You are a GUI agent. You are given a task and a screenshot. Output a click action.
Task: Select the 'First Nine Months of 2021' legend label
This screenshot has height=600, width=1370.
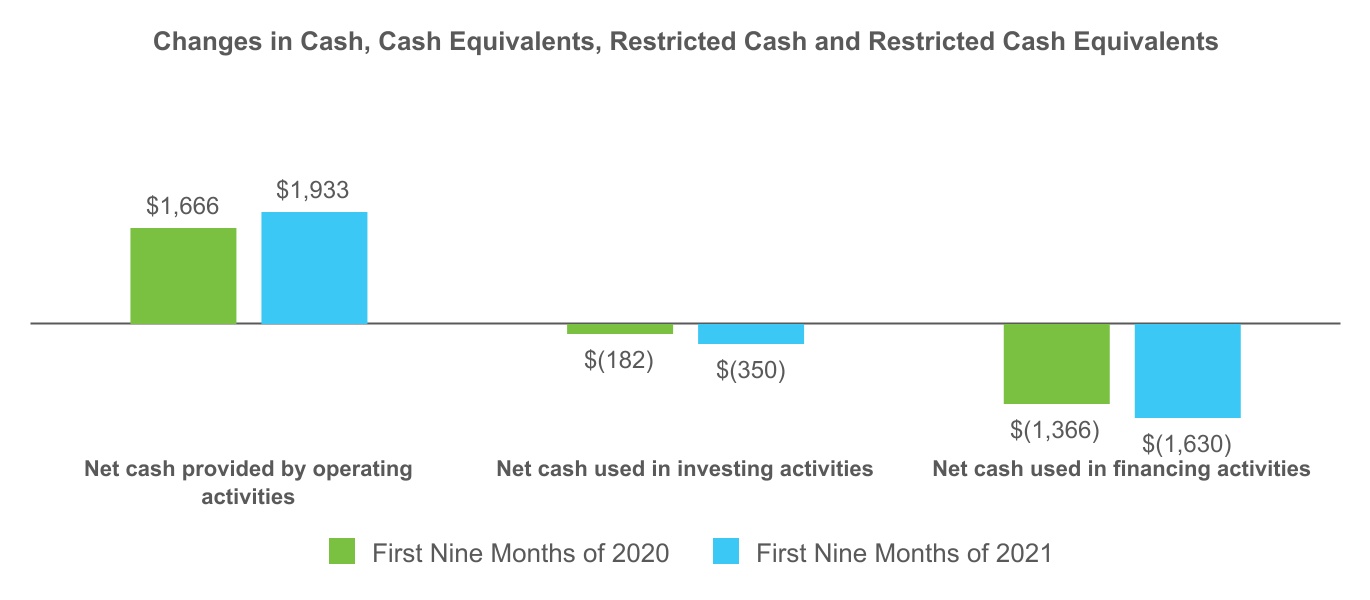click(904, 552)
